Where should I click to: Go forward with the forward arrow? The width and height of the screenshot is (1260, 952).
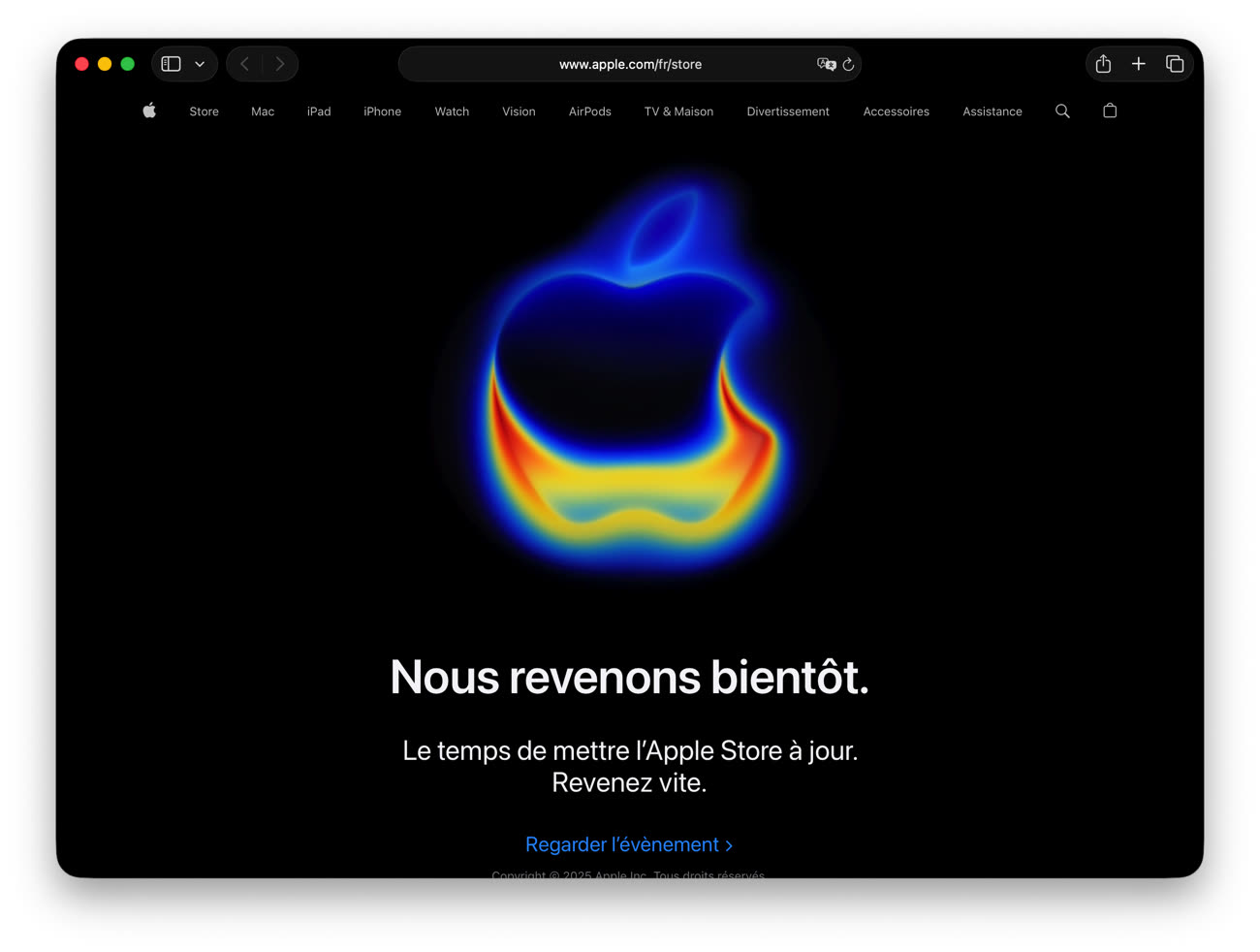coord(280,64)
